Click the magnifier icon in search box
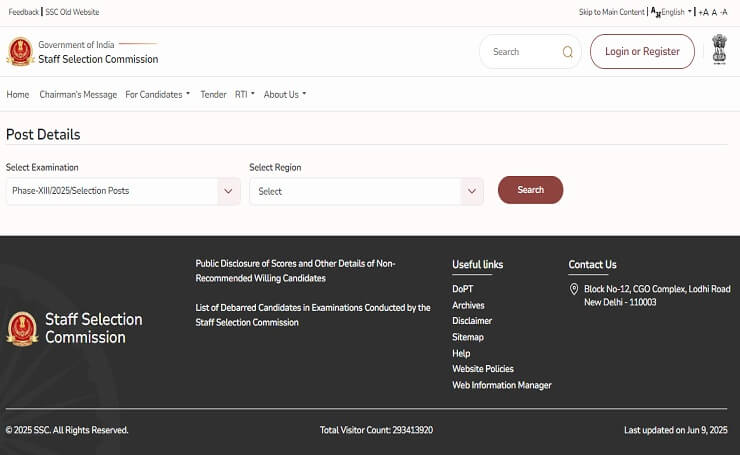The height and width of the screenshot is (455, 740). pos(568,51)
